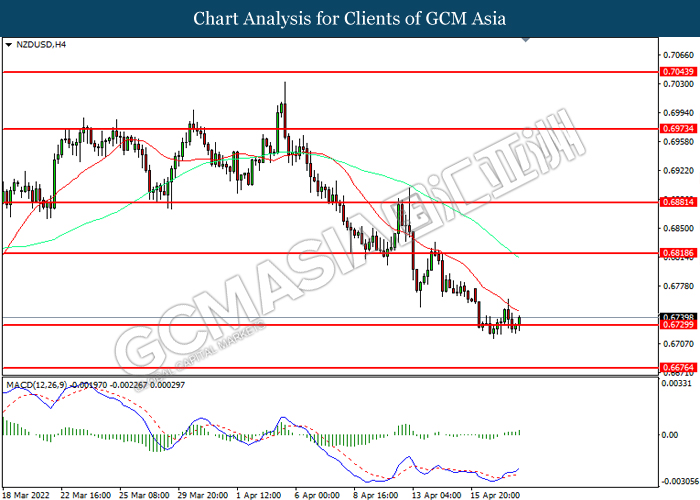The height and width of the screenshot is (500, 700).
Task: Click the 29 Mar 20:00 time label
Action: [203, 496]
